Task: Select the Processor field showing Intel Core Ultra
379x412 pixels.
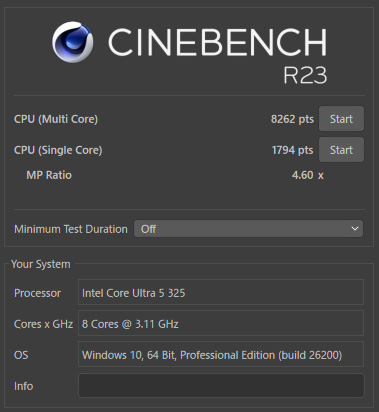Action: (221, 292)
